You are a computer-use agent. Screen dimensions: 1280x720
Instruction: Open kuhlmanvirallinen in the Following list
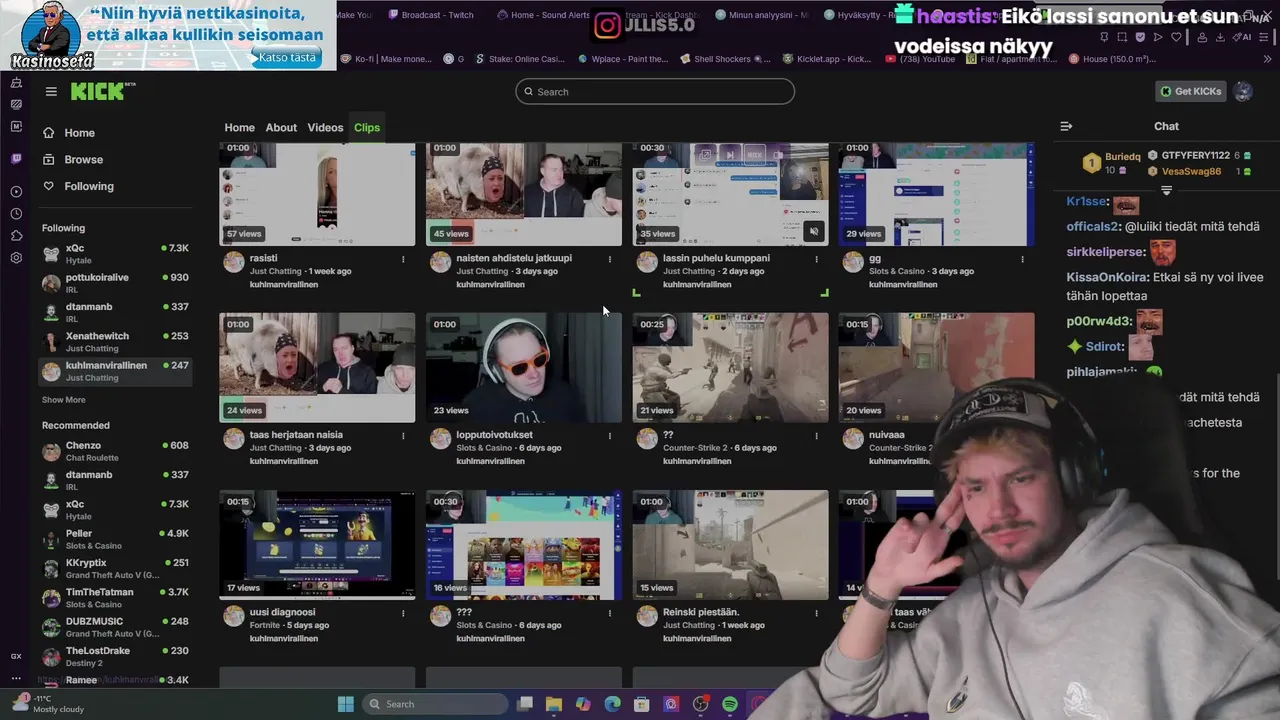[115, 371]
